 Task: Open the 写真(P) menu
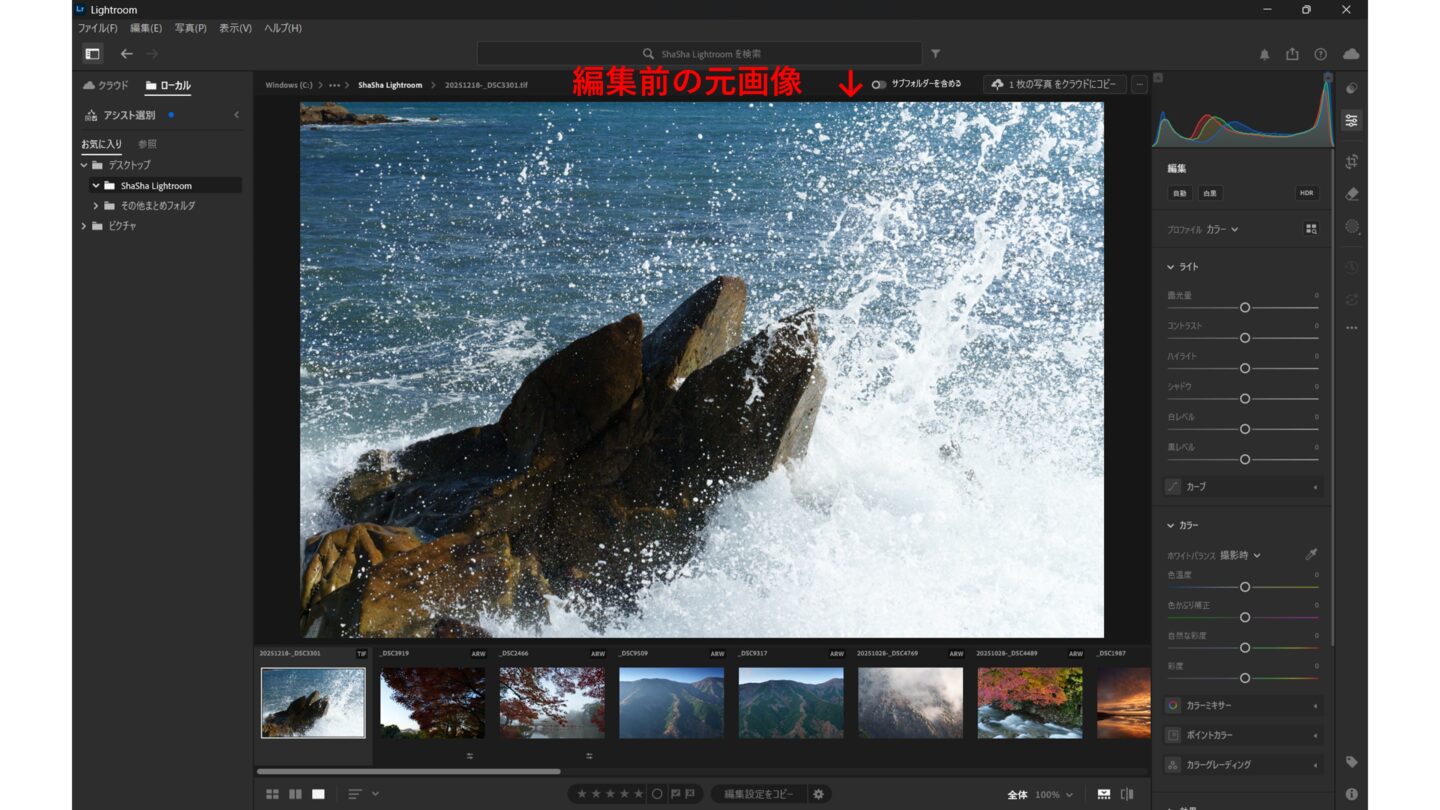pyautogui.click(x=190, y=28)
